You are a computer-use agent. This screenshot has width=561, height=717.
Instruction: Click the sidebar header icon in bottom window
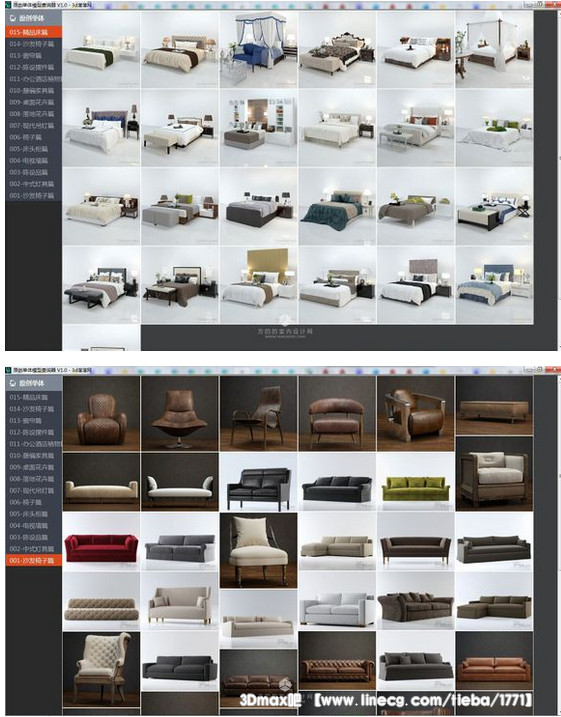tap(12, 383)
